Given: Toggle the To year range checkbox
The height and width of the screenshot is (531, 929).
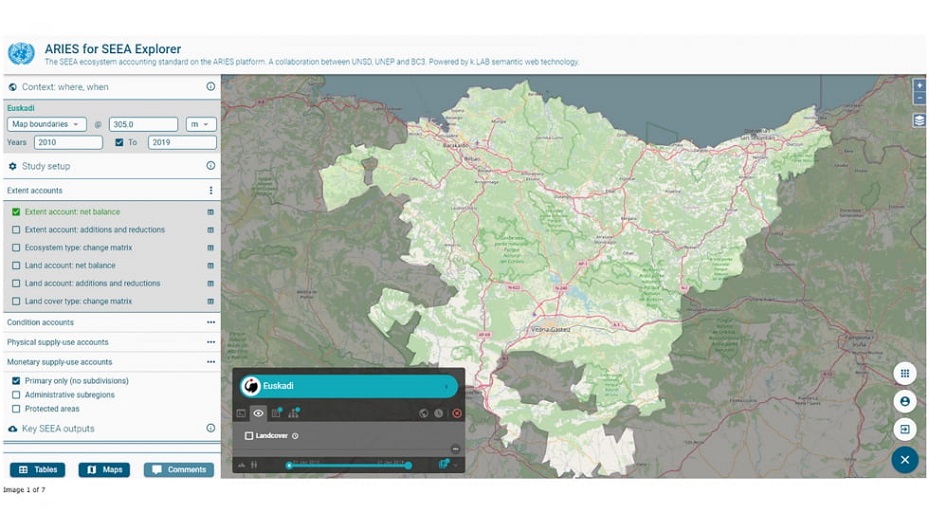Looking at the screenshot, I should 119,142.
